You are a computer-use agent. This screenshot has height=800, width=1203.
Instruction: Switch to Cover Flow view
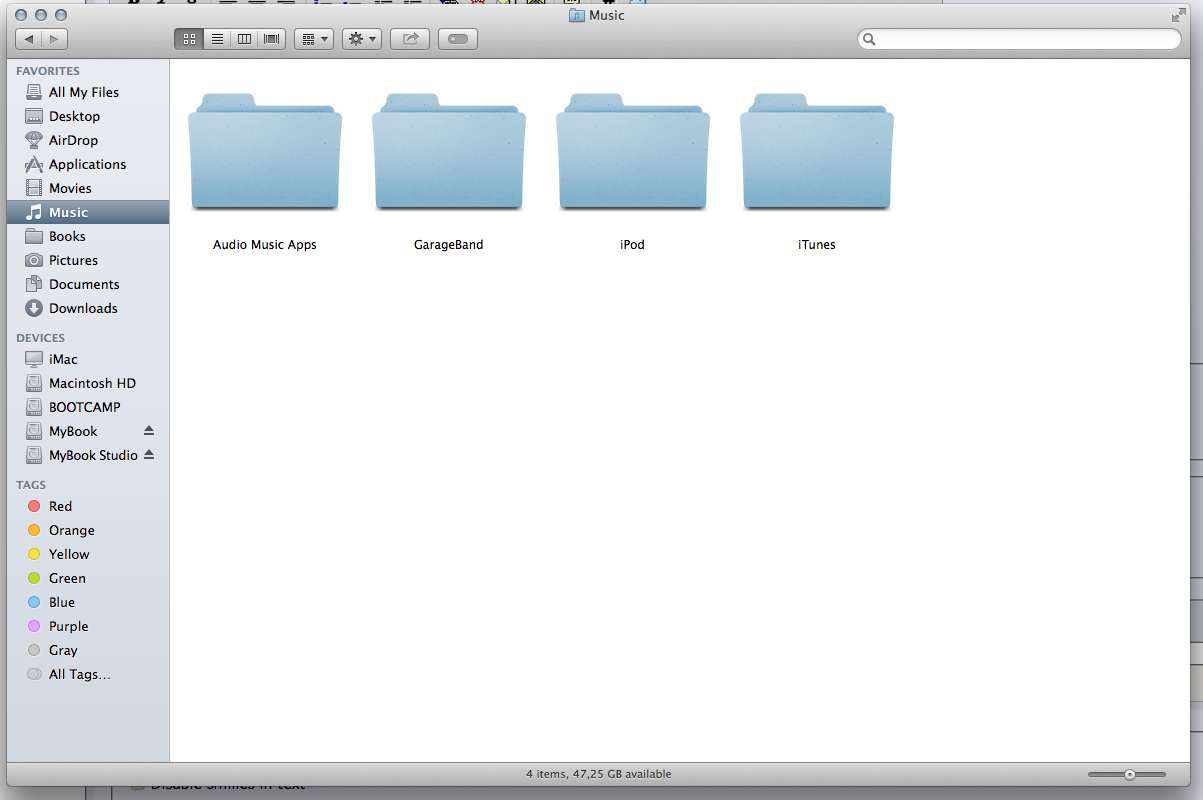[272, 39]
